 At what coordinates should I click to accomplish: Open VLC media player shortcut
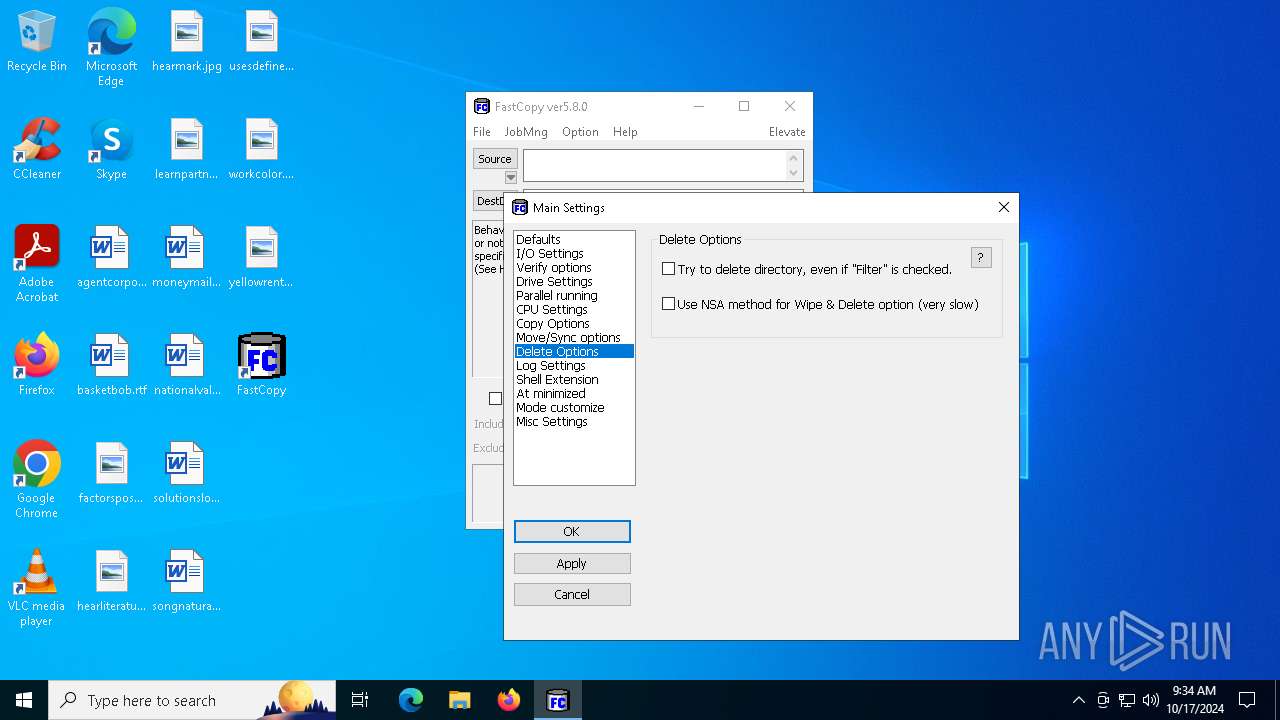click(x=37, y=588)
